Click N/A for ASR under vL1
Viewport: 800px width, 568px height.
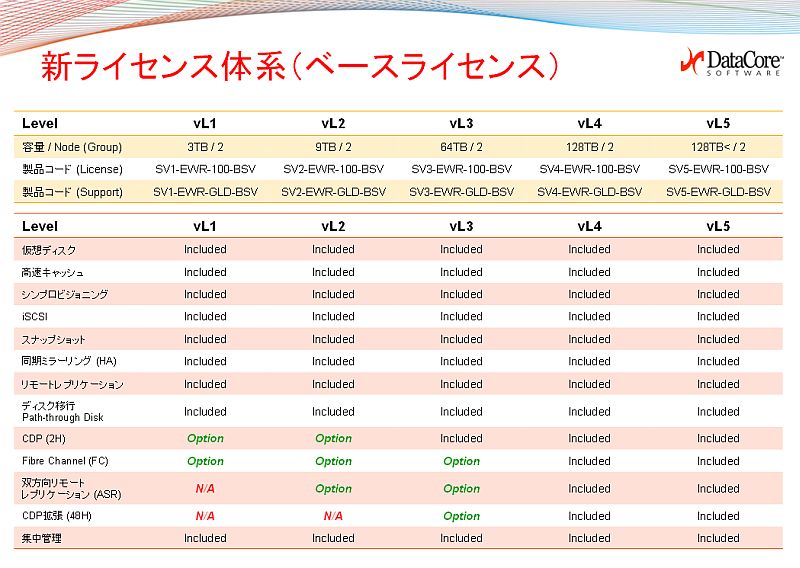[205, 489]
